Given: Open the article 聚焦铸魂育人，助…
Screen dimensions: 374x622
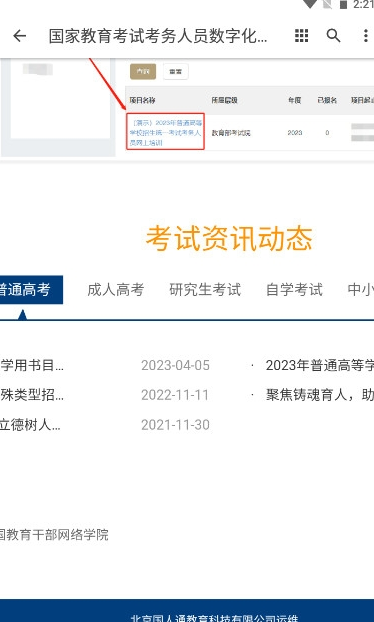Looking at the screenshot, I should (320, 395).
